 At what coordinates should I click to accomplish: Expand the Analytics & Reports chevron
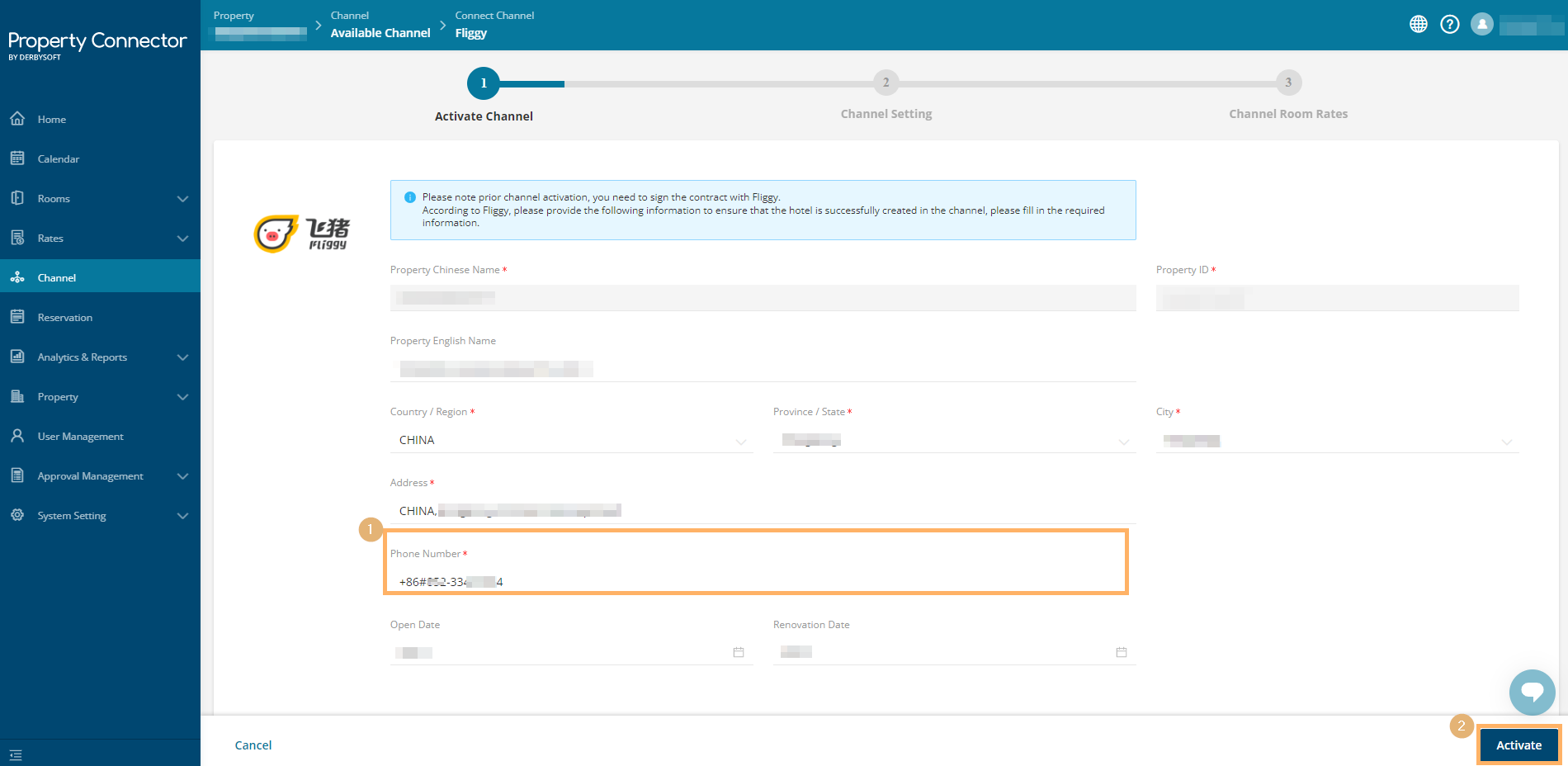(x=183, y=357)
